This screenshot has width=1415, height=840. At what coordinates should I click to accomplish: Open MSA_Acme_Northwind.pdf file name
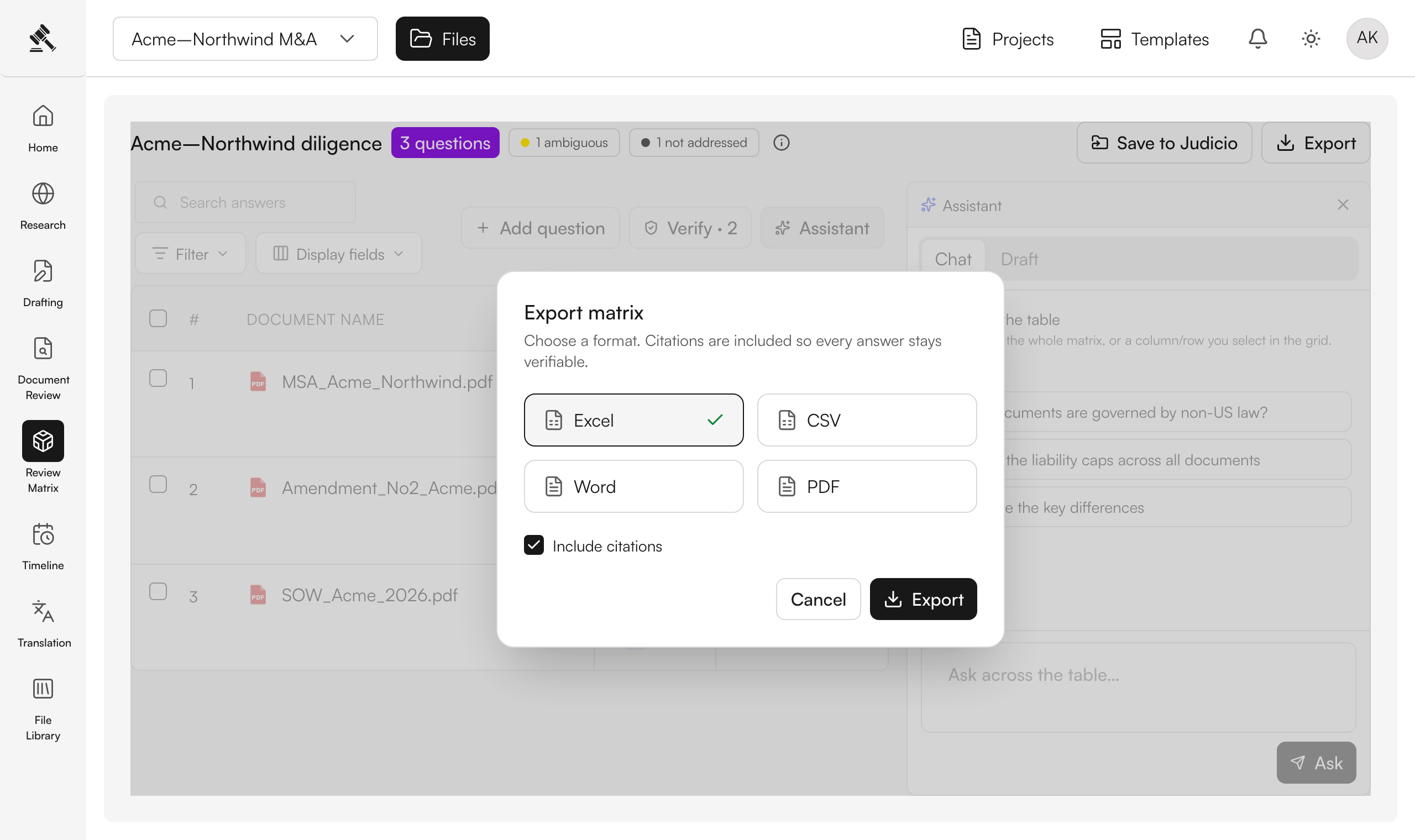pyautogui.click(x=387, y=381)
